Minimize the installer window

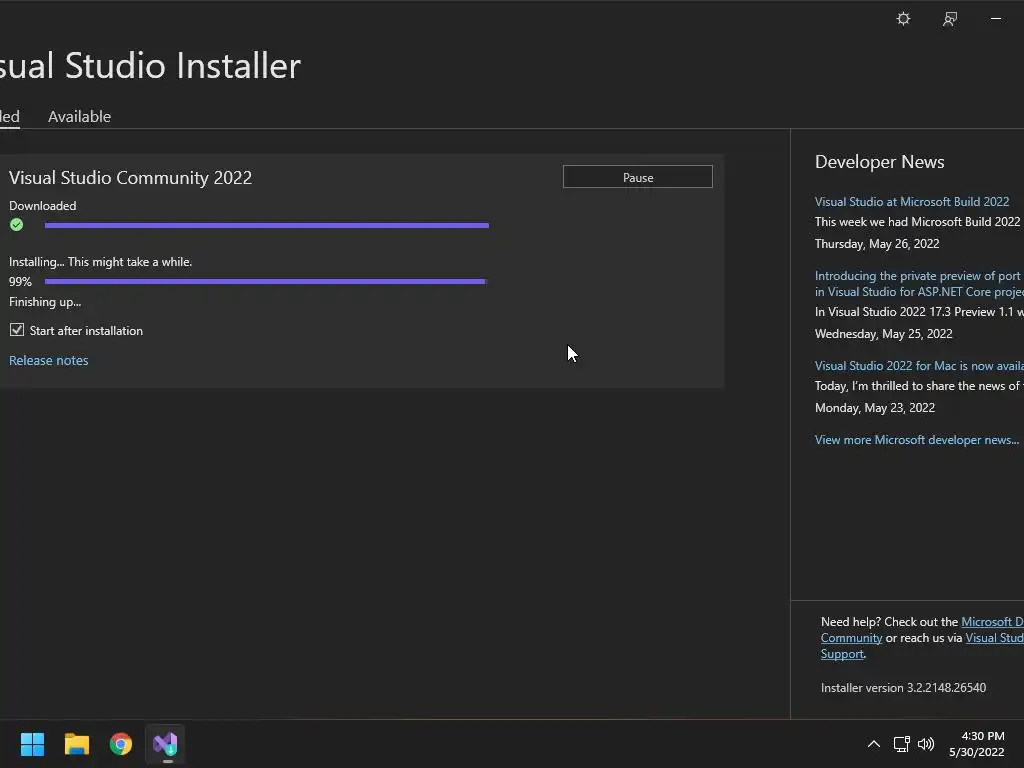(x=996, y=19)
